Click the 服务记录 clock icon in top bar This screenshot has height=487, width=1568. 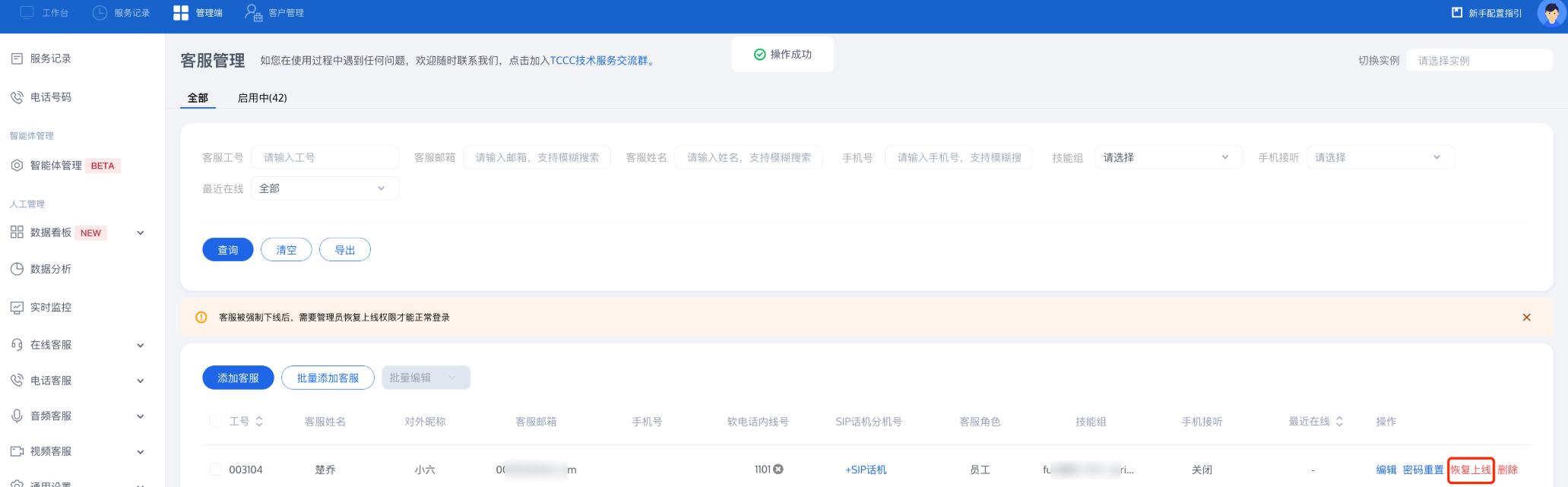click(100, 13)
